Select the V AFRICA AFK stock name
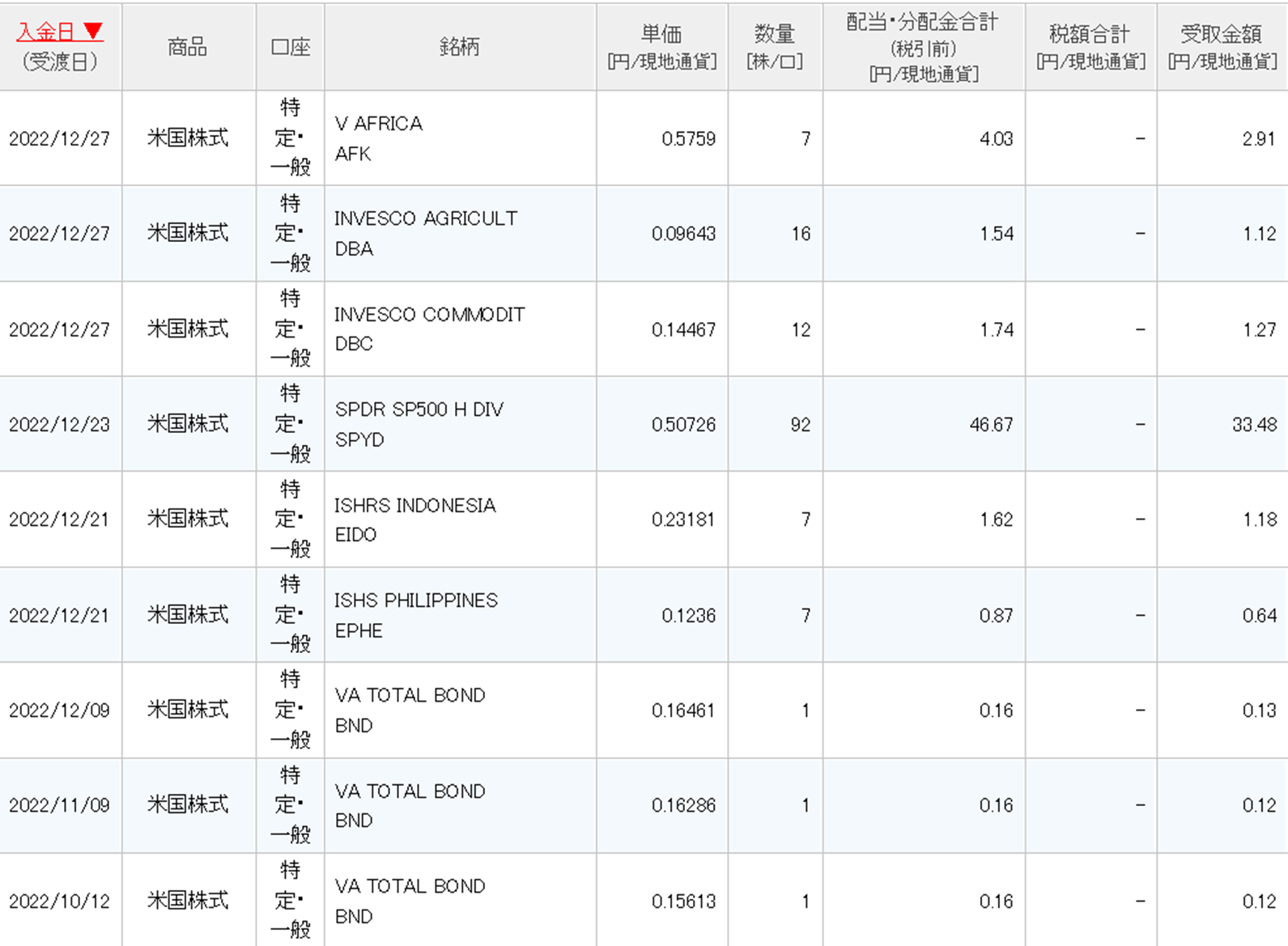Image resolution: width=1288 pixels, height=946 pixels. [x=378, y=138]
